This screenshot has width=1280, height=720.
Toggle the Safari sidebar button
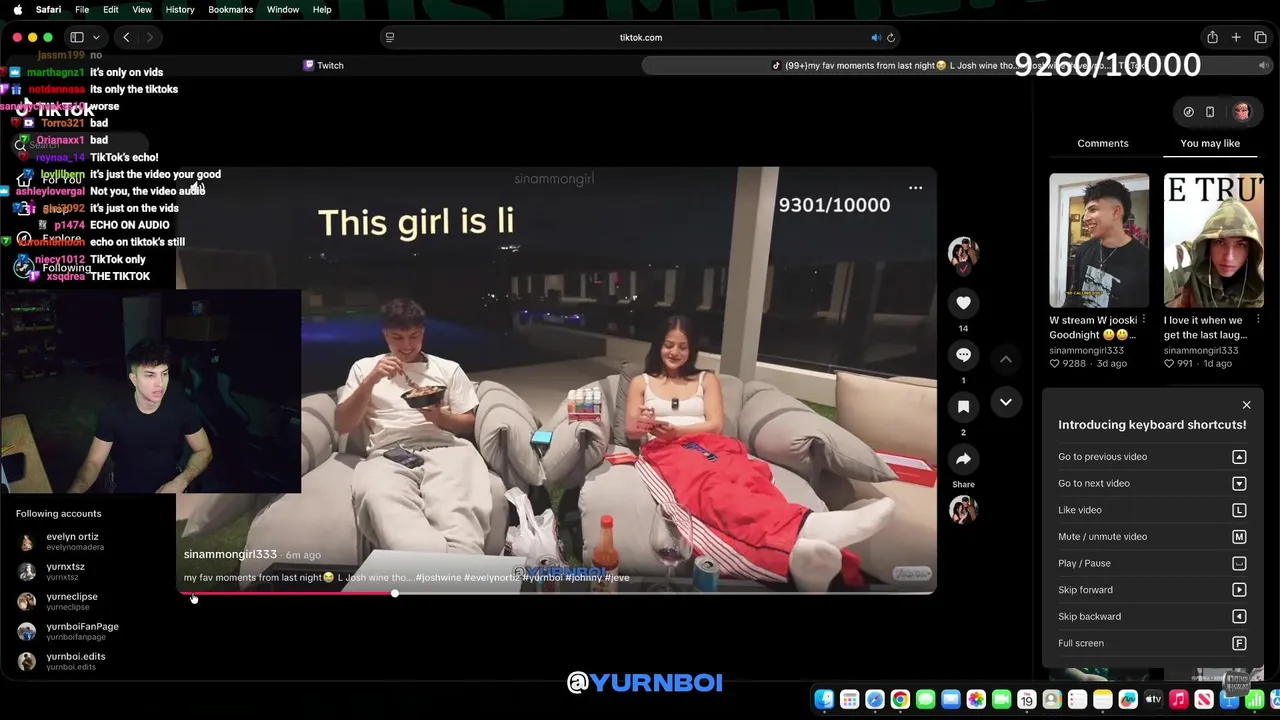(77, 37)
